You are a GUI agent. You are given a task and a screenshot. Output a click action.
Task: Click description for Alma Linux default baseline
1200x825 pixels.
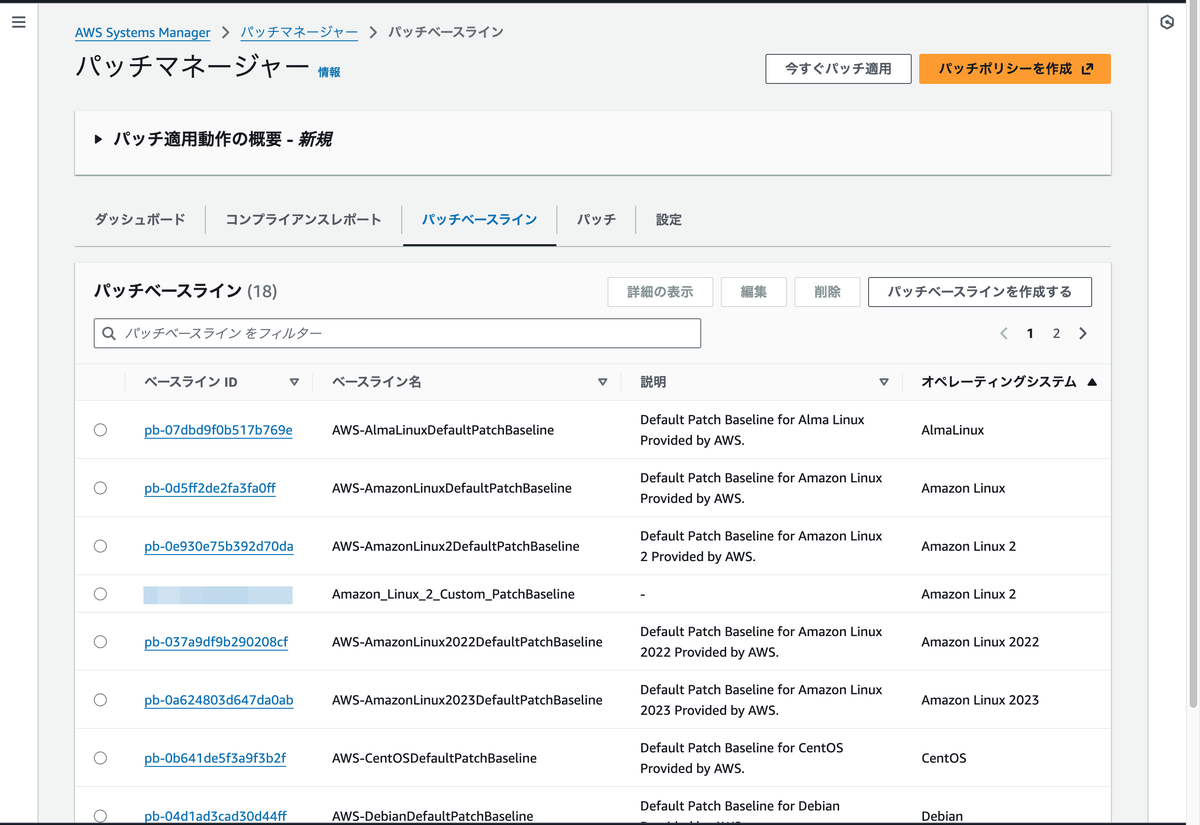pyautogui.click(x=752, y=430)
